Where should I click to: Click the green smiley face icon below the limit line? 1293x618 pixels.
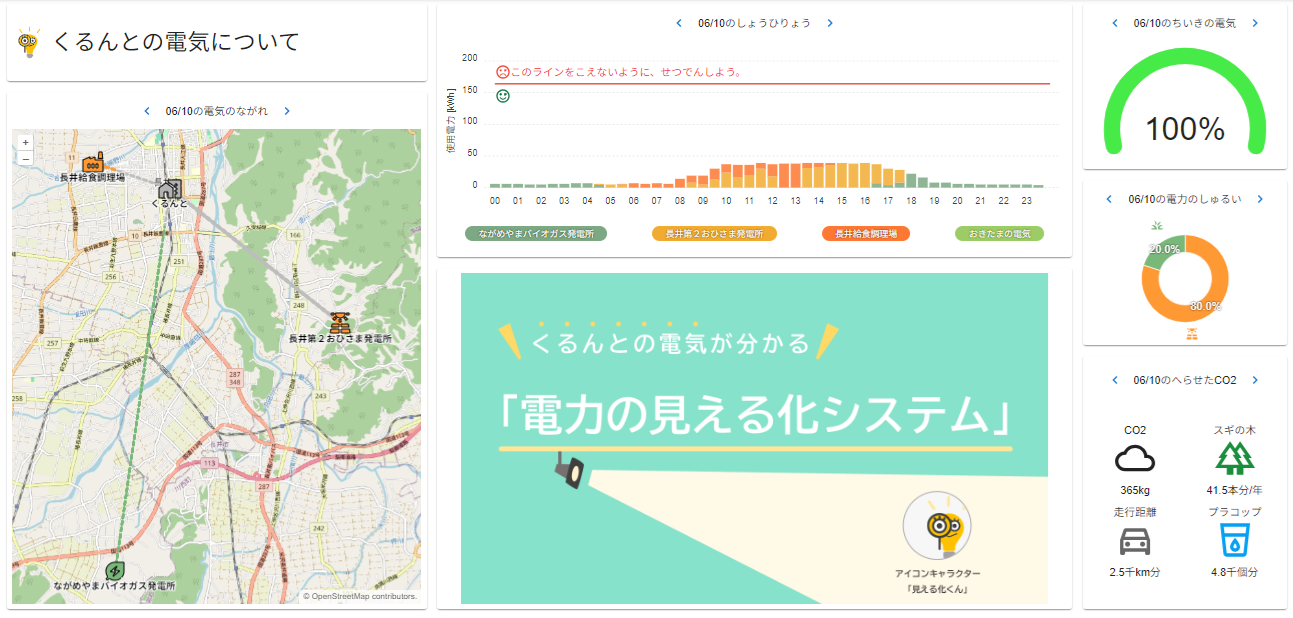coord(503,96)
